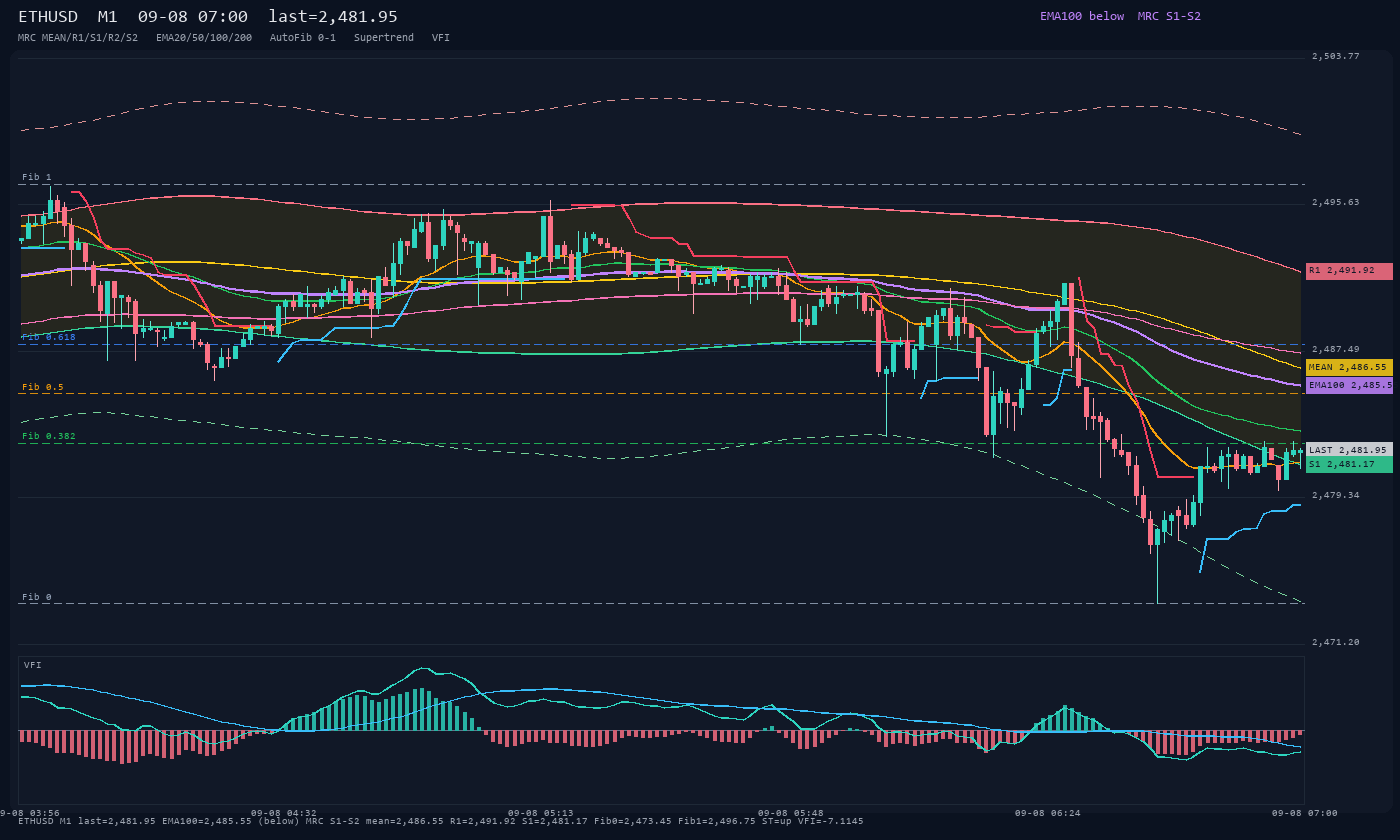
Task: Click the 'Fib 0.382' level label
Action: [x=49, y=436]
